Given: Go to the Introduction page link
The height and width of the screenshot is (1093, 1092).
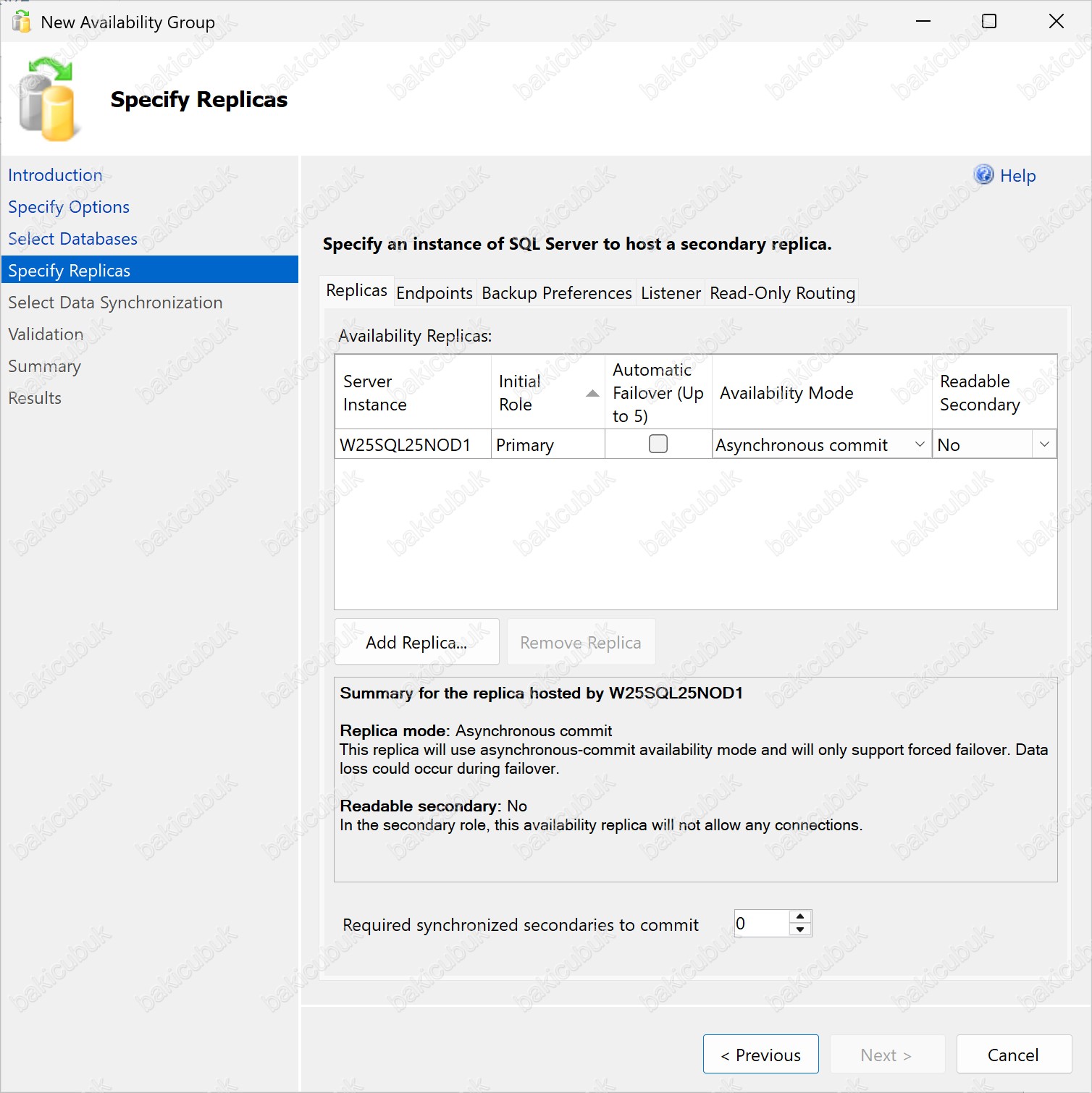Looking at the screenshot, I should [x=55, y=175].
